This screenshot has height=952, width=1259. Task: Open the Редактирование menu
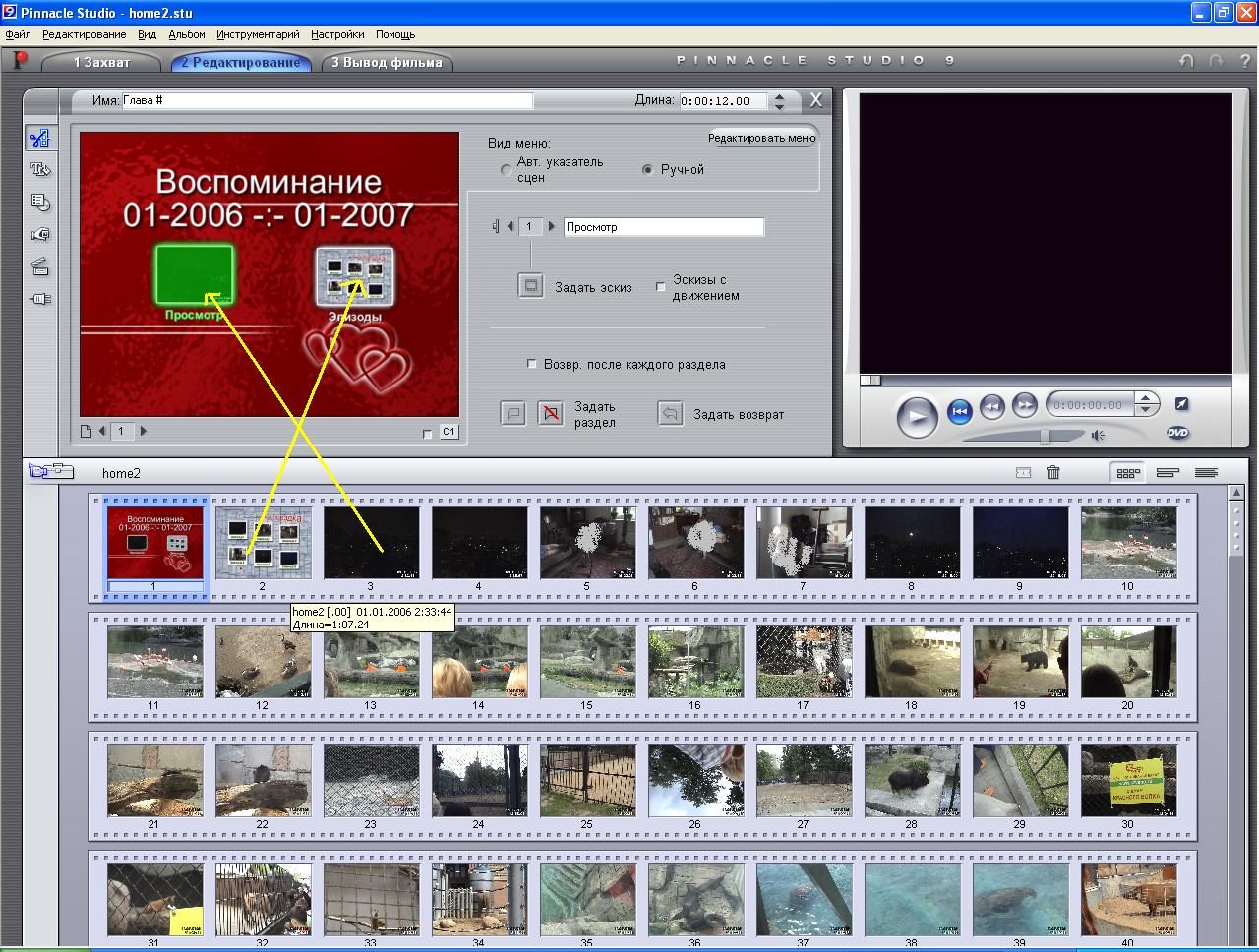(84, 34)
